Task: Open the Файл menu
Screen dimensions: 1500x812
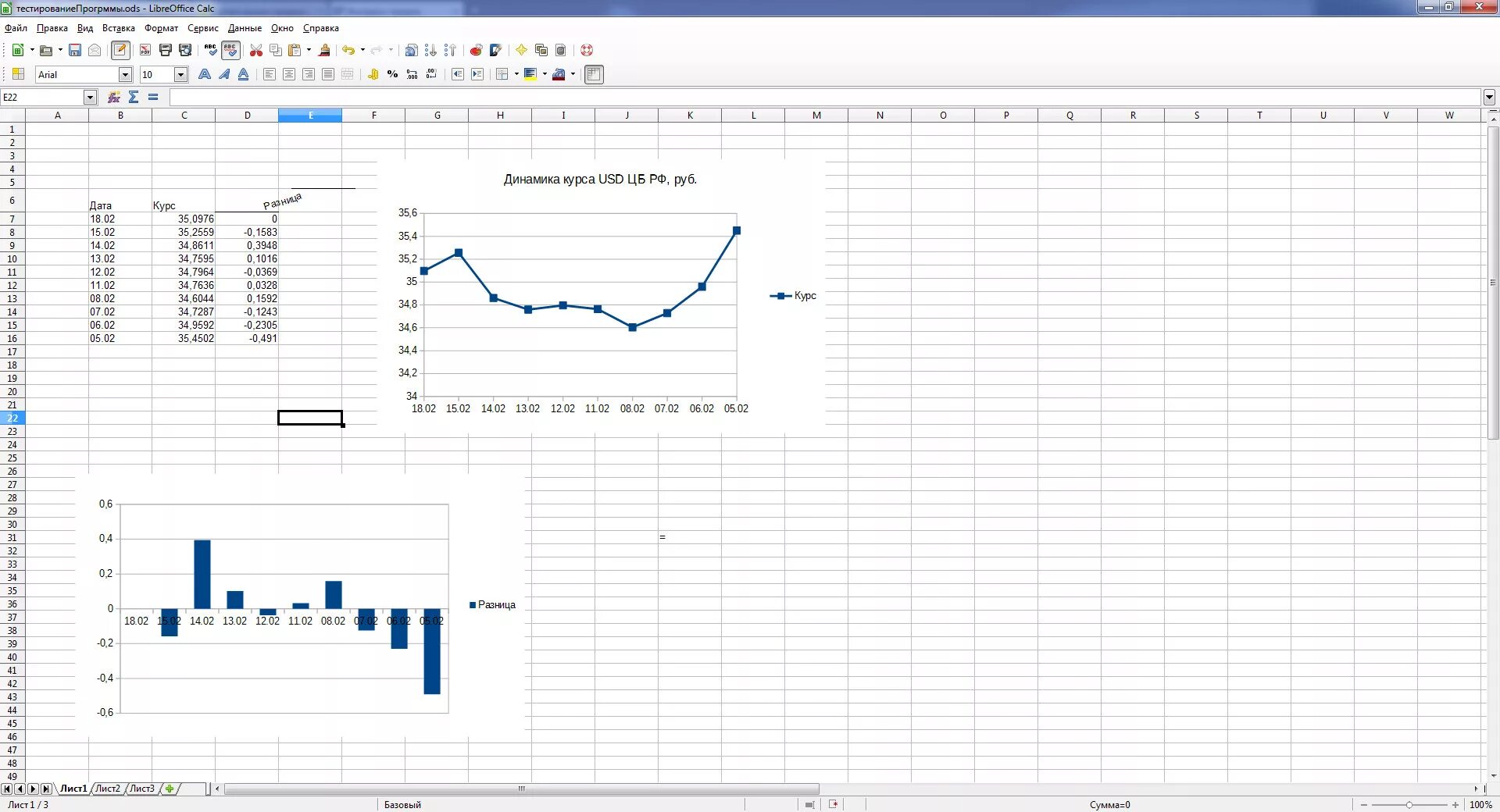Action: (x=16, y=28)
